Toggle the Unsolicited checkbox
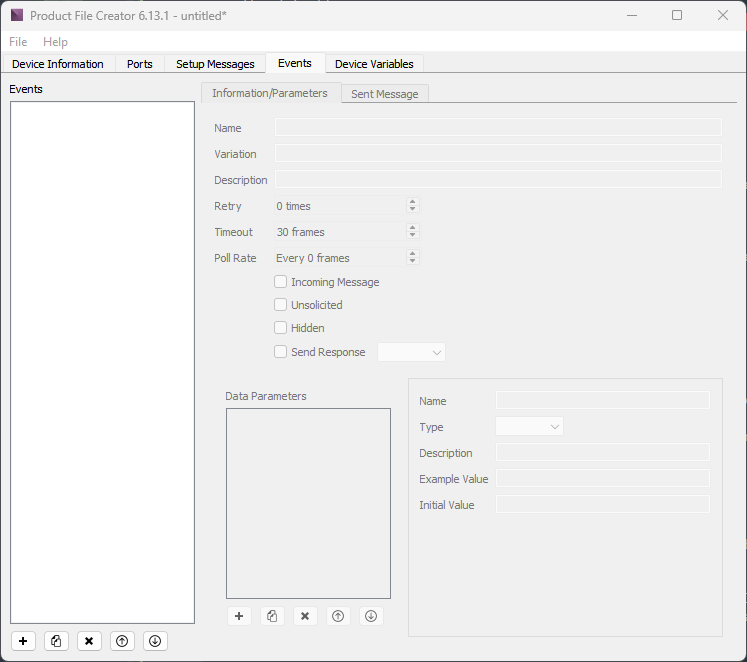This screenshot has height=662, width=747. pos(281,305)
